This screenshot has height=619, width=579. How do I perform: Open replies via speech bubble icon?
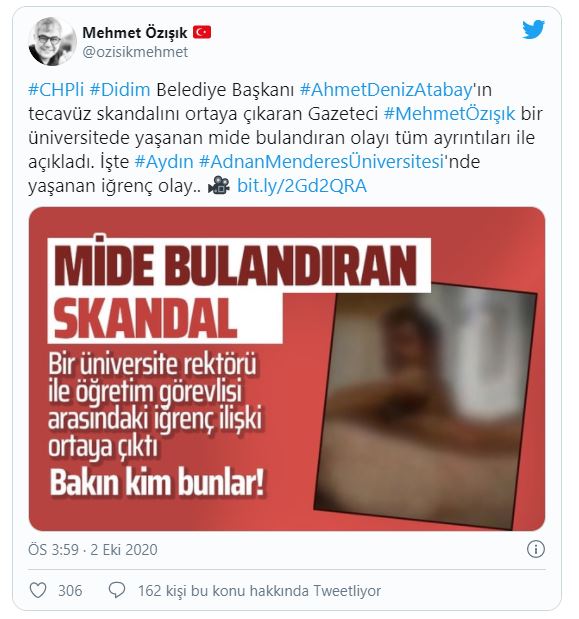point(117,590)
